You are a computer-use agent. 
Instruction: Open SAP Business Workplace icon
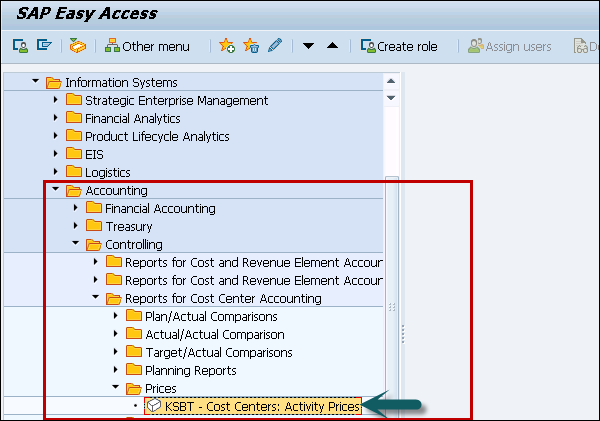pyautogui.click(x=77, y=46)
